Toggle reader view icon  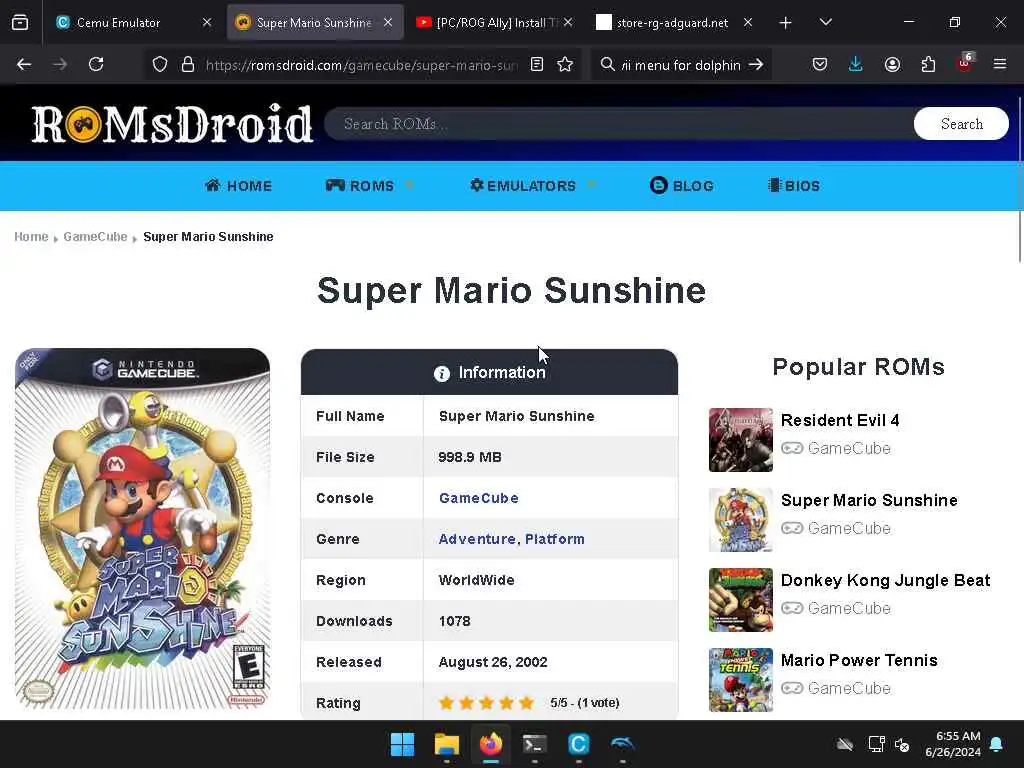[x=537, y=65]
